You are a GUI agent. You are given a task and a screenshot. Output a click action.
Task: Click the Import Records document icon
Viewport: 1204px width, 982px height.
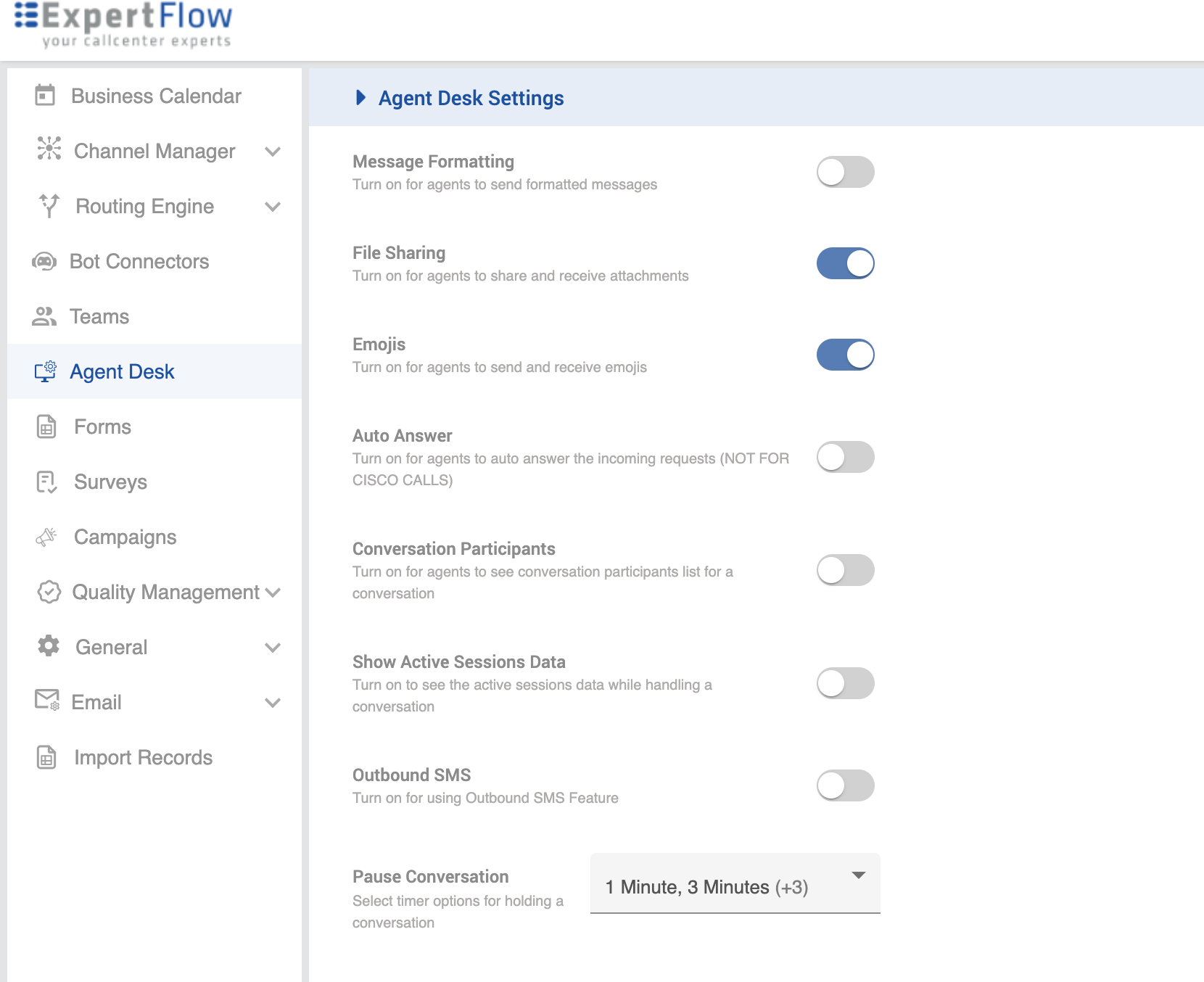click(x=46, y=757)
